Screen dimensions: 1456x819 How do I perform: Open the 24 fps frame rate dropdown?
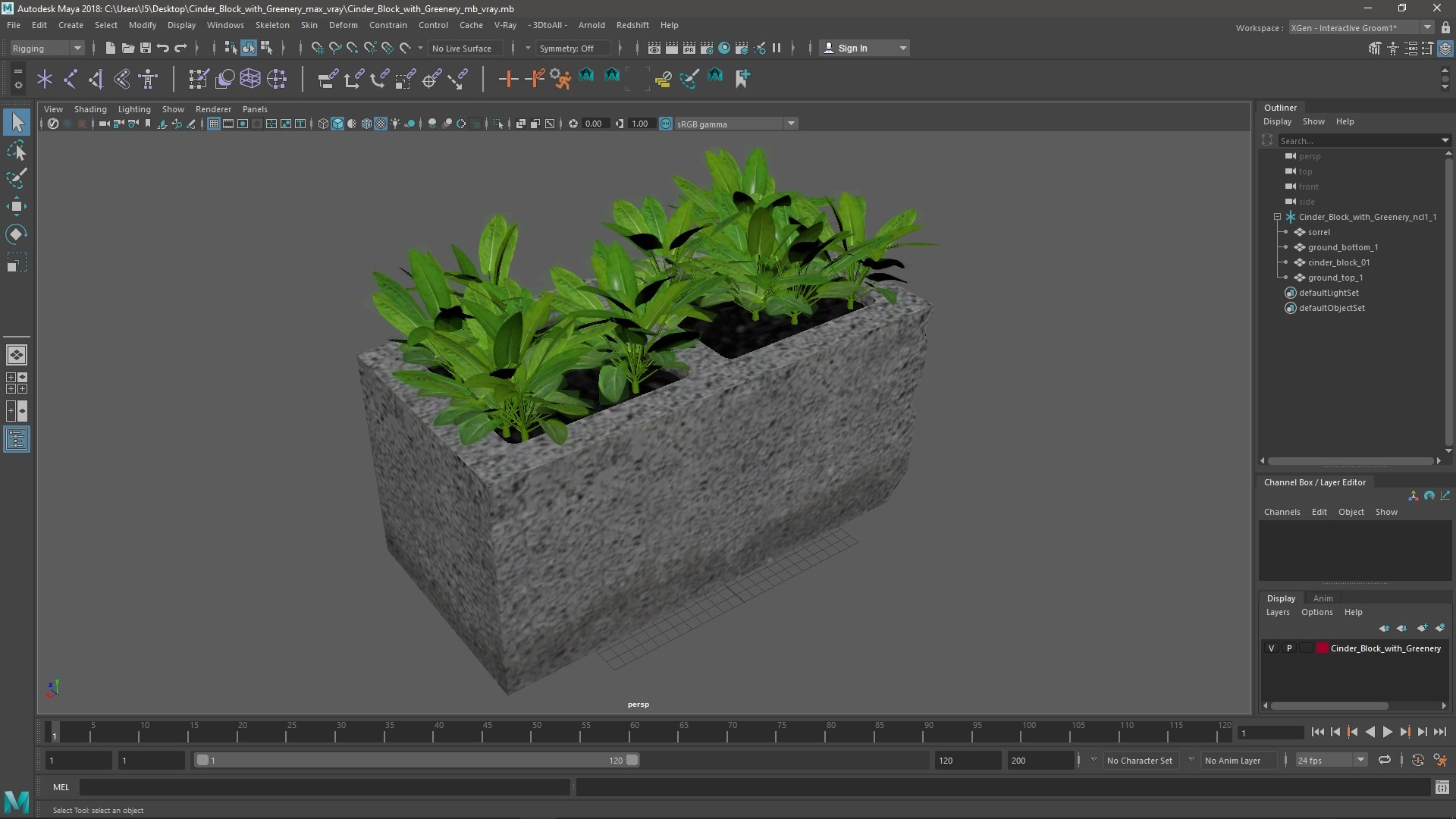coord(1330,760)
